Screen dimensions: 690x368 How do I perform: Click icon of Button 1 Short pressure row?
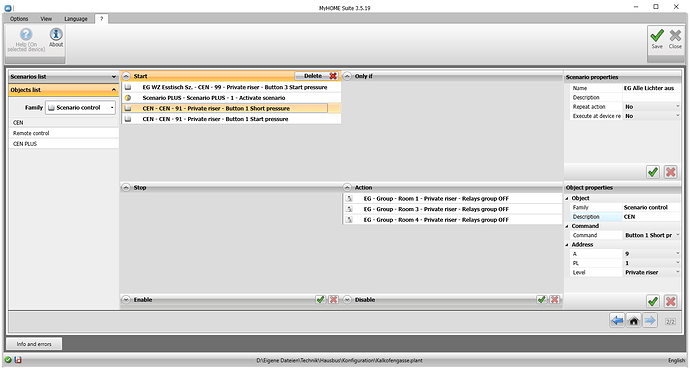pos(128,108)
